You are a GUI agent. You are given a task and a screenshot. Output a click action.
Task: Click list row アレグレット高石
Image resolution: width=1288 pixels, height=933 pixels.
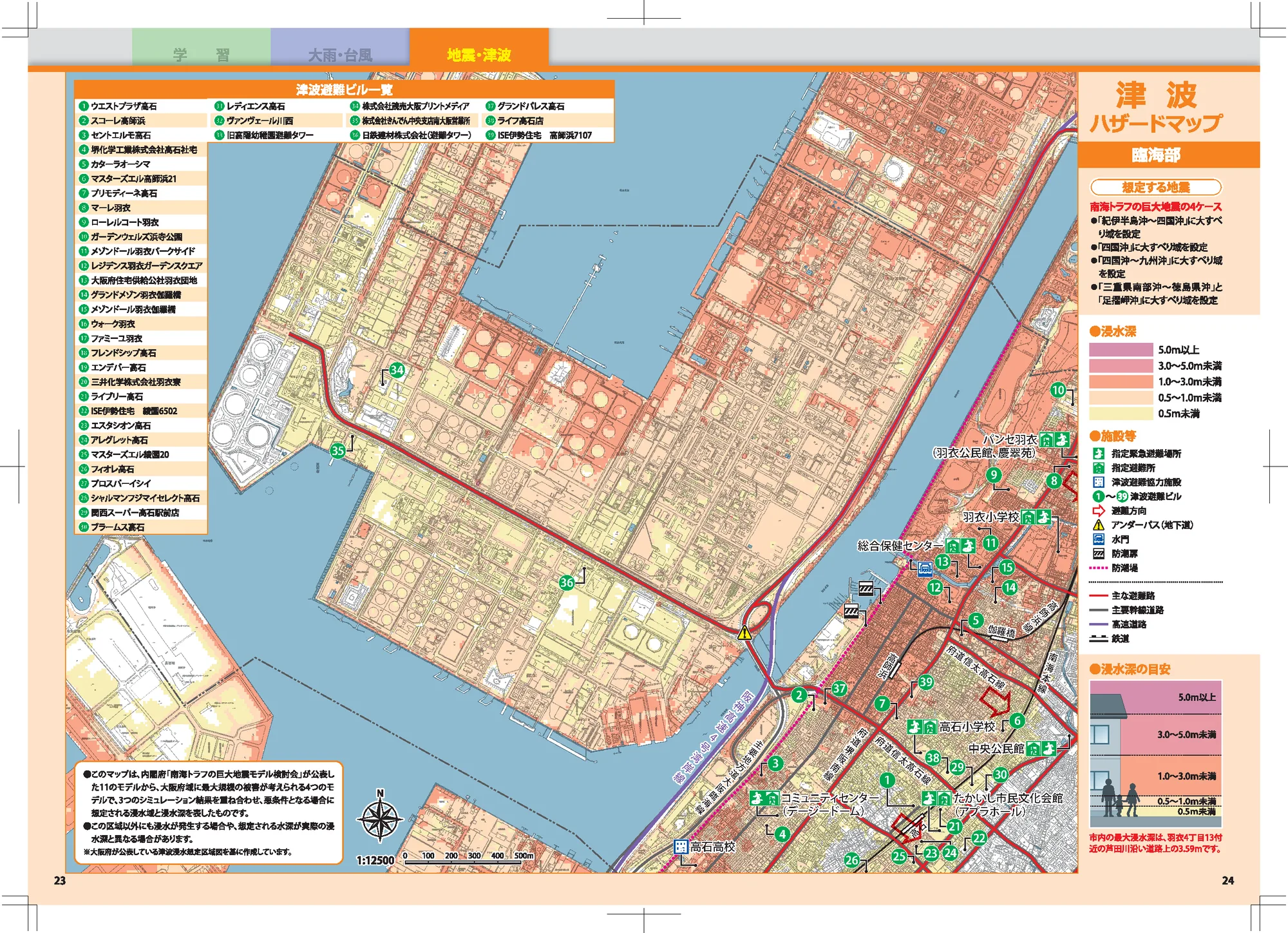(142, 440)
